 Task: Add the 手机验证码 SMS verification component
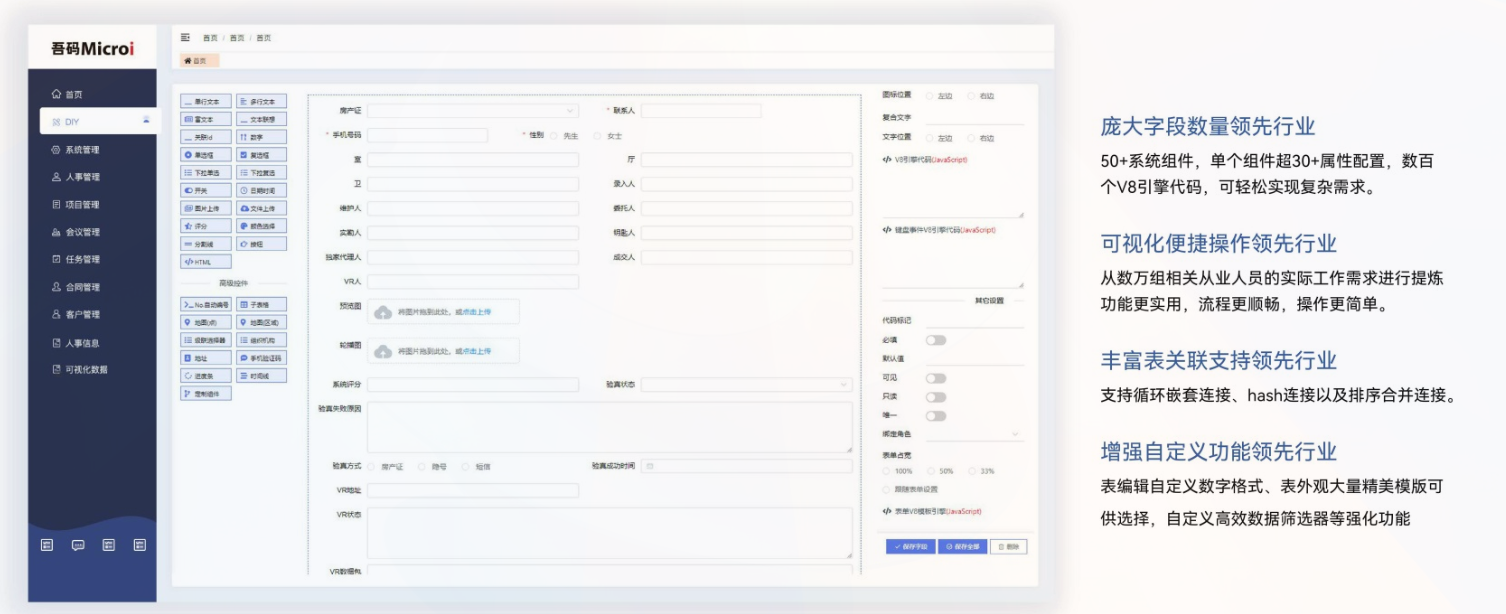(x=262, y=357)
